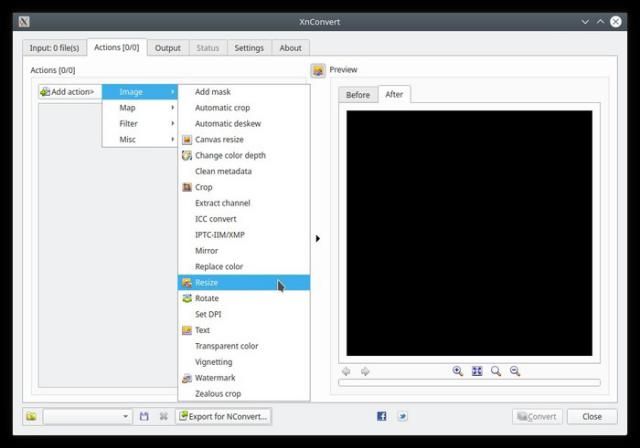Click the fit-to-window preview icon
This screenshot has width=640, height=448.
click(x=477, y=371)
